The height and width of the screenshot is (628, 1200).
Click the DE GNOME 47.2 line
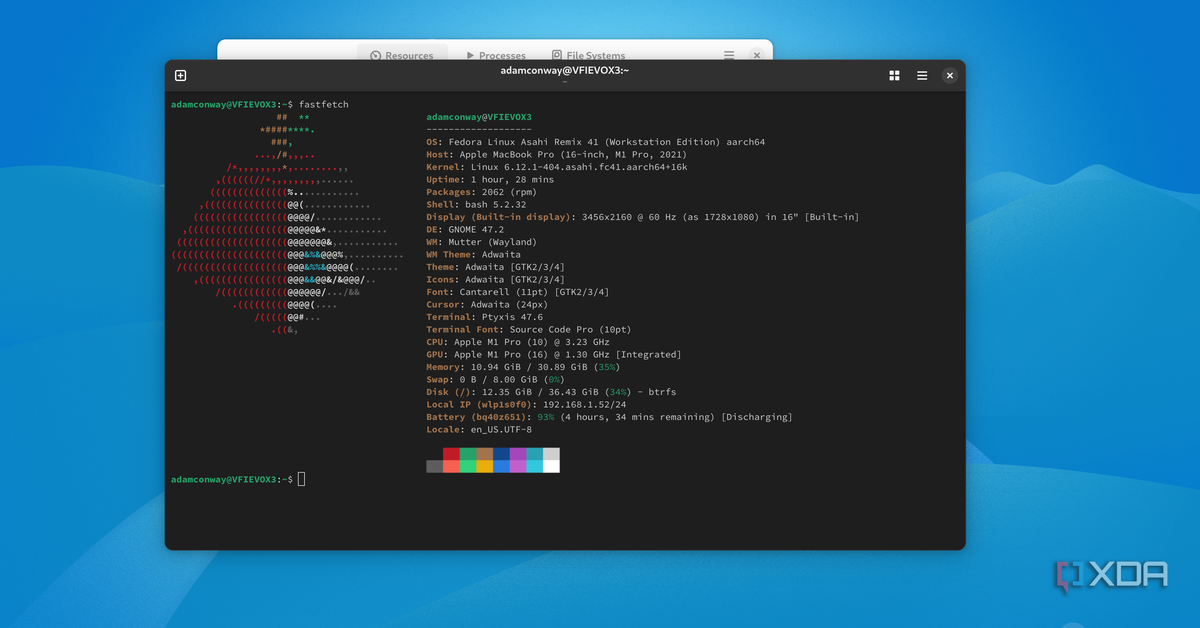pos(465,229)
